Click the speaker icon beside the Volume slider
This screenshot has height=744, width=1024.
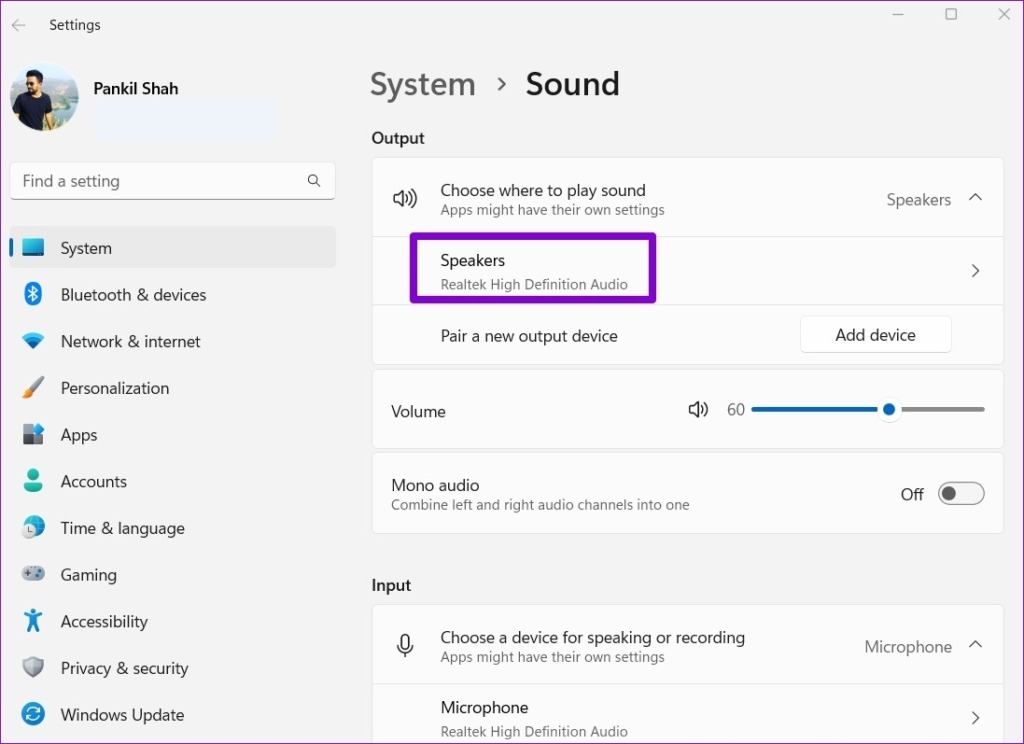[697, 409]
